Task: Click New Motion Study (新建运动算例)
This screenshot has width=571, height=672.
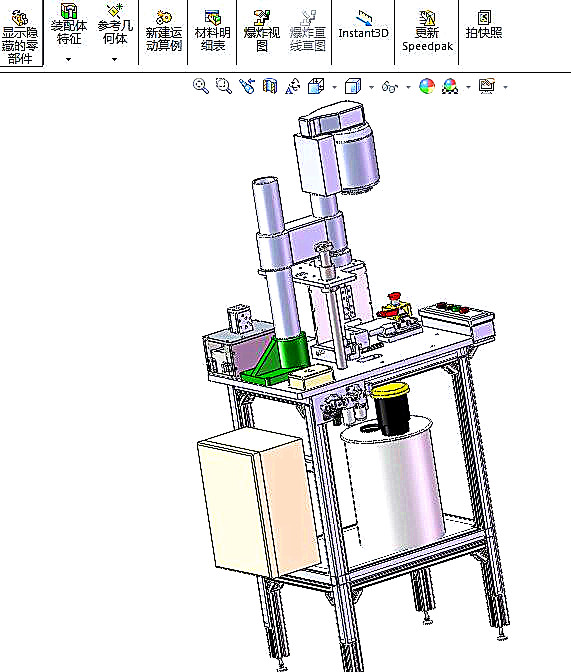Action: pos(164,31)
